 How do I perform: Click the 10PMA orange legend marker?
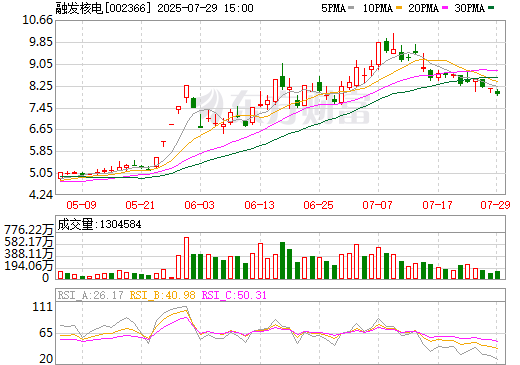(x=399, y=8)
